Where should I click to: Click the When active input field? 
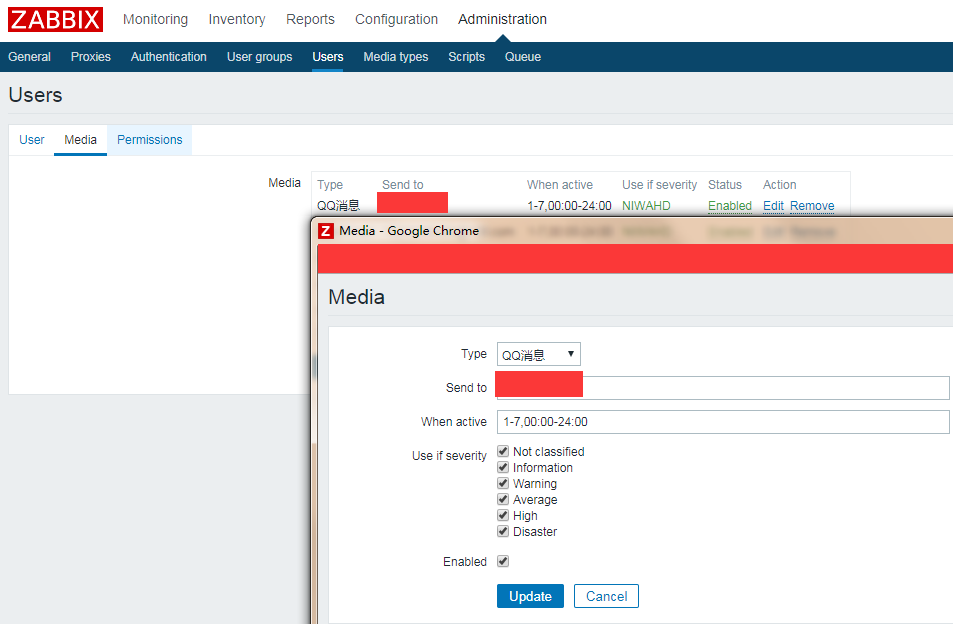[723, 422]
